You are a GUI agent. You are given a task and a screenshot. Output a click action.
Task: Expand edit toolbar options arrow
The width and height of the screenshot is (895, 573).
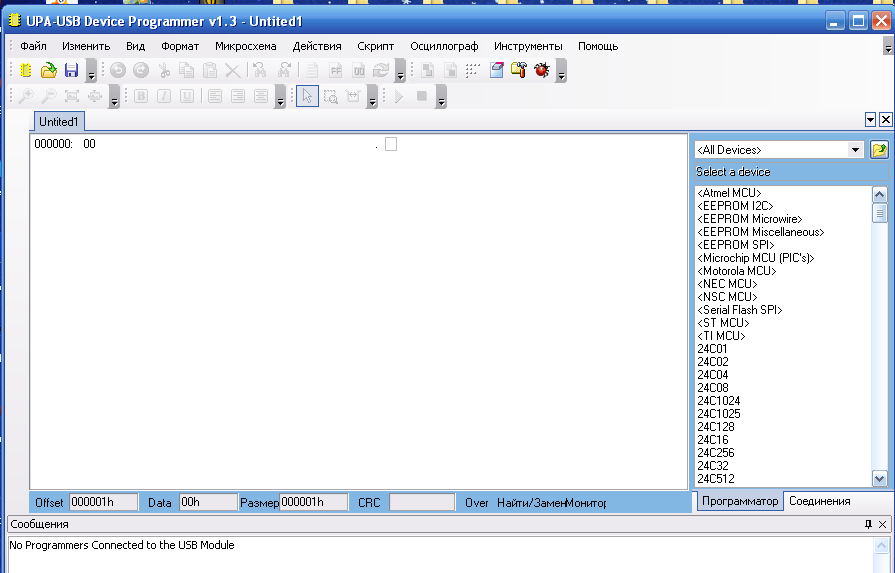pyautogui.click(x=400, y=71)
